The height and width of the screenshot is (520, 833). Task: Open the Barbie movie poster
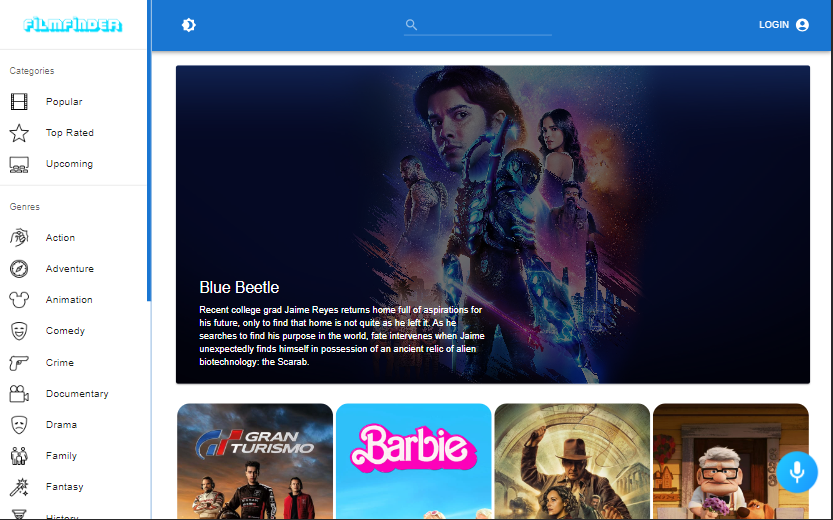tap(414, 461)
